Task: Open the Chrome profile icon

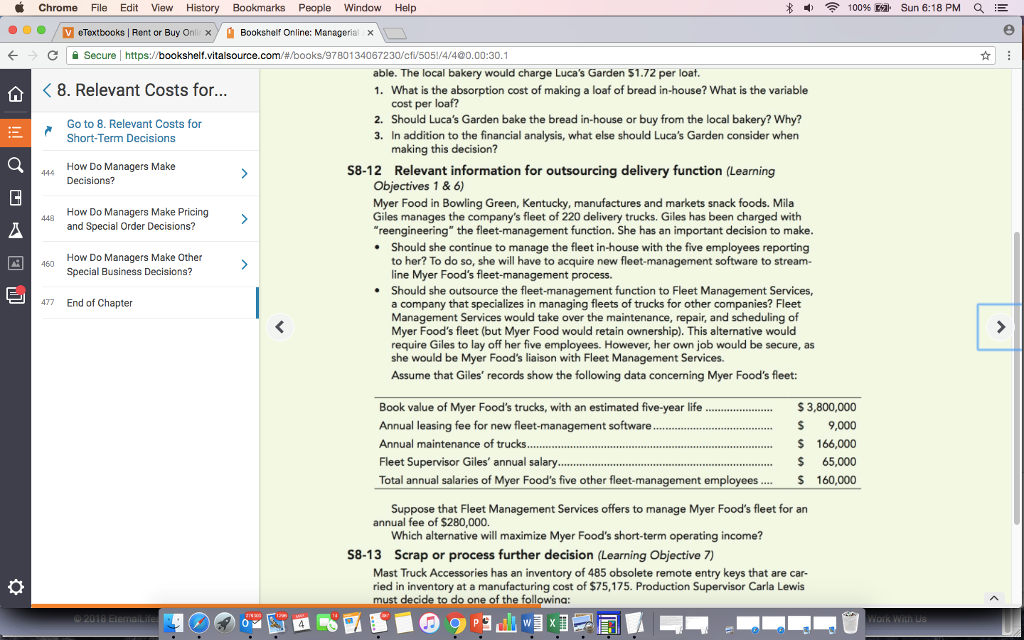Action: 1009,30
